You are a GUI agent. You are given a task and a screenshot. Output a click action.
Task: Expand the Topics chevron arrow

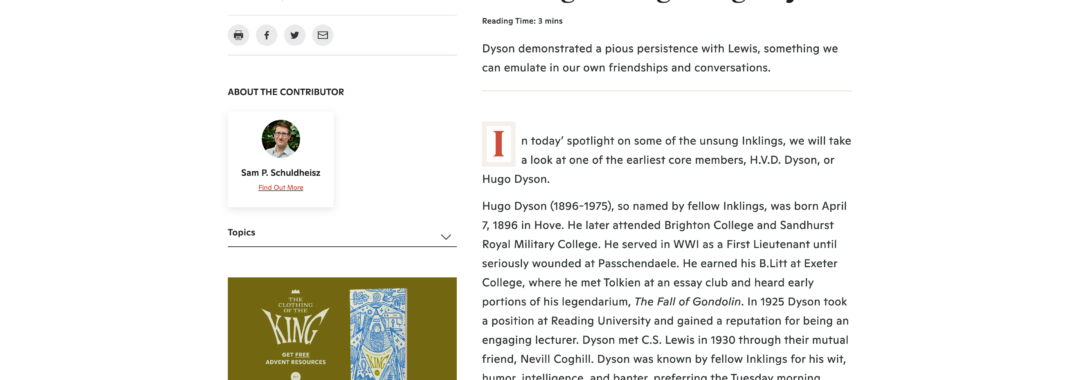(446, 237)
